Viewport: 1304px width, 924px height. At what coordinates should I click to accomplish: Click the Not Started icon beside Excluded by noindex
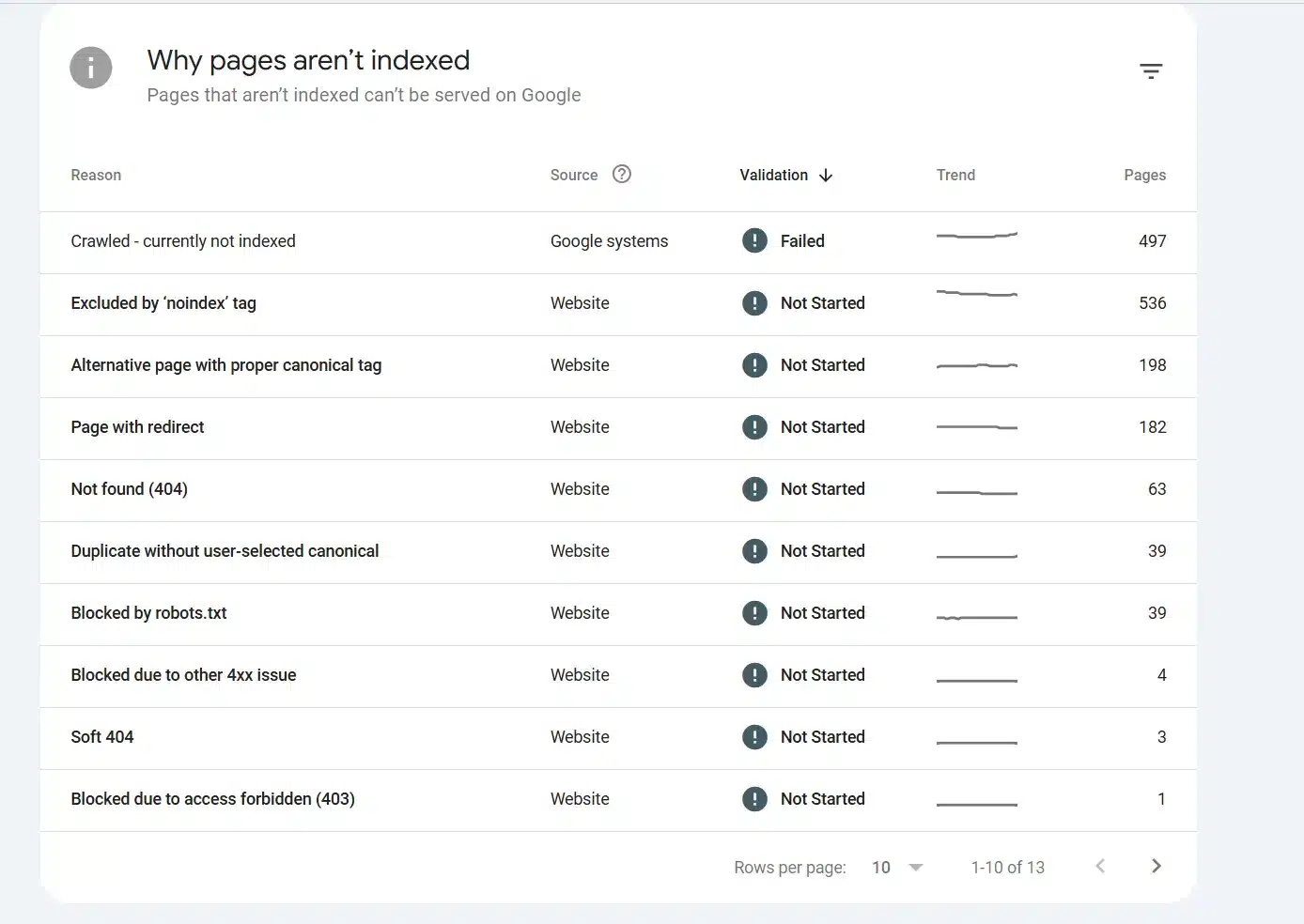[x=754, y=302]
